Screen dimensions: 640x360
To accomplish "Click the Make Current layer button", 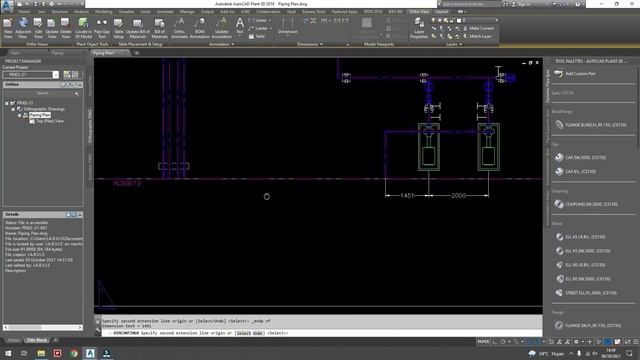I will click(x=478, y=28).
